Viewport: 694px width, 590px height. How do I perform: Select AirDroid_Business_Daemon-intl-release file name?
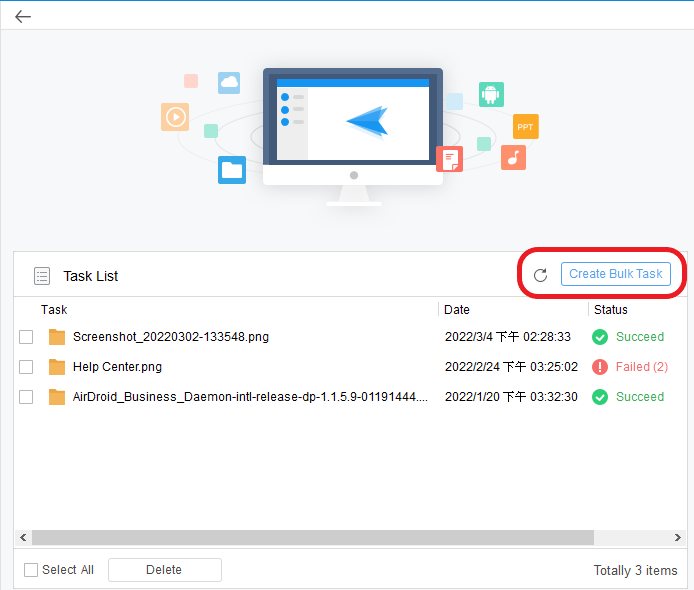click(x=250, y=397)
